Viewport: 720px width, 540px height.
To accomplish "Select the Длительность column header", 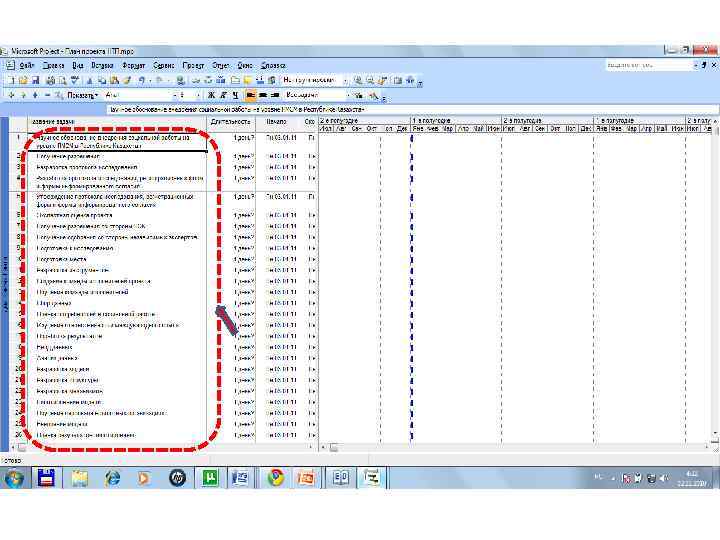I will click(231, 122).
